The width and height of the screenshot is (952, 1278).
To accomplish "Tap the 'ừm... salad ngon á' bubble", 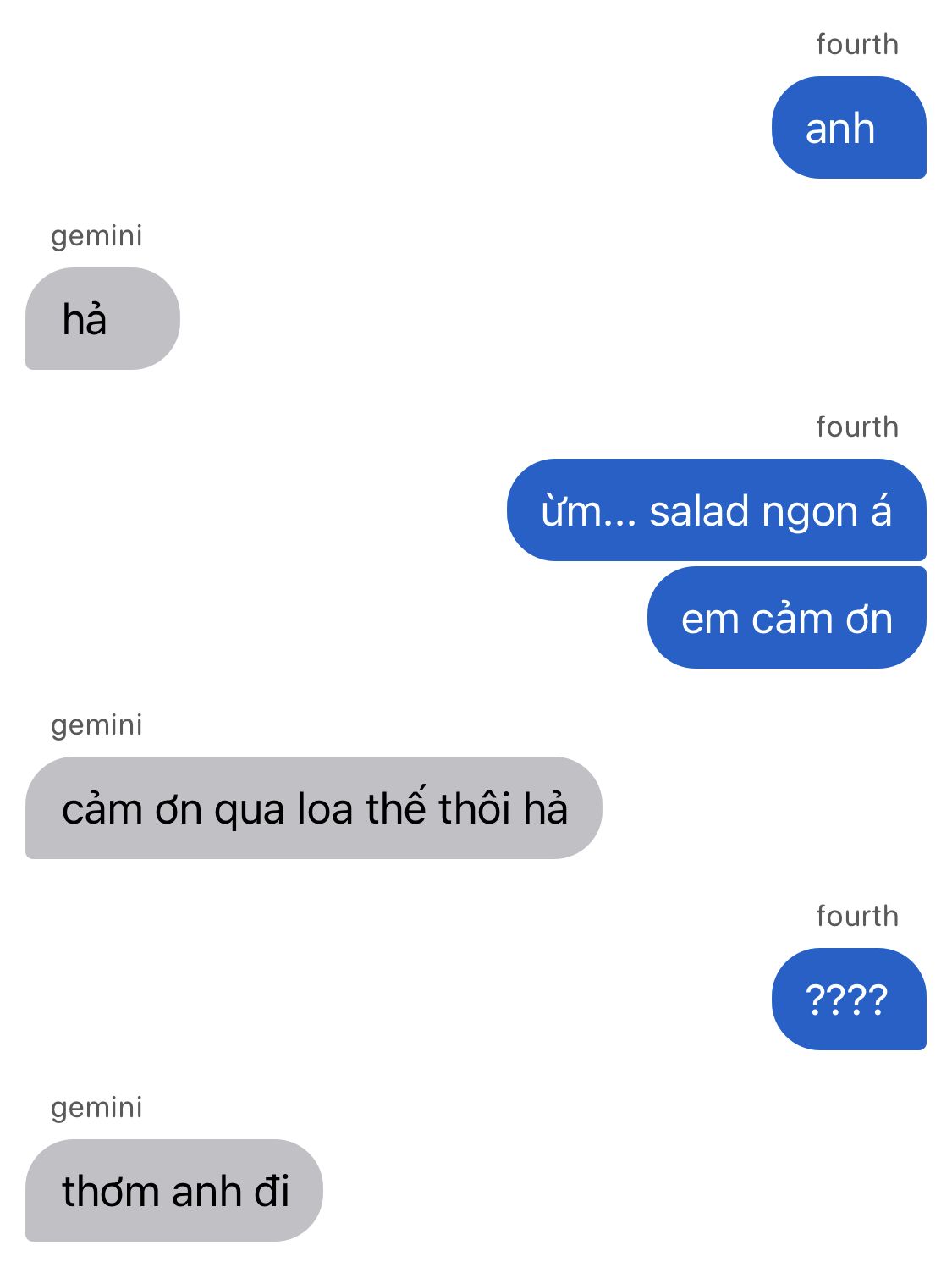I will click(717, 510).
